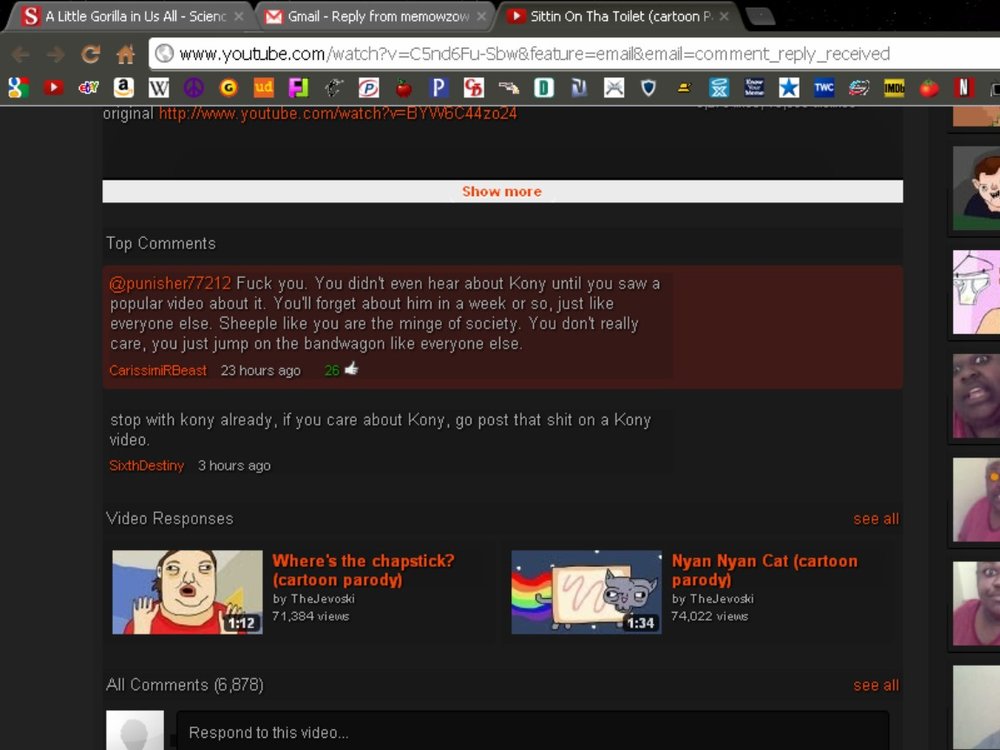This screenshot has width=1000, height=750.
Task: Open the red apple bookmark
Action: (x=403, y=87)
